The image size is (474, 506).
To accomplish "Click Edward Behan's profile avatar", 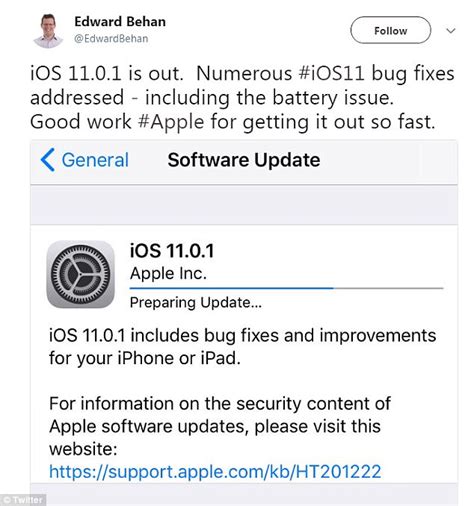I will pos(48,31).
